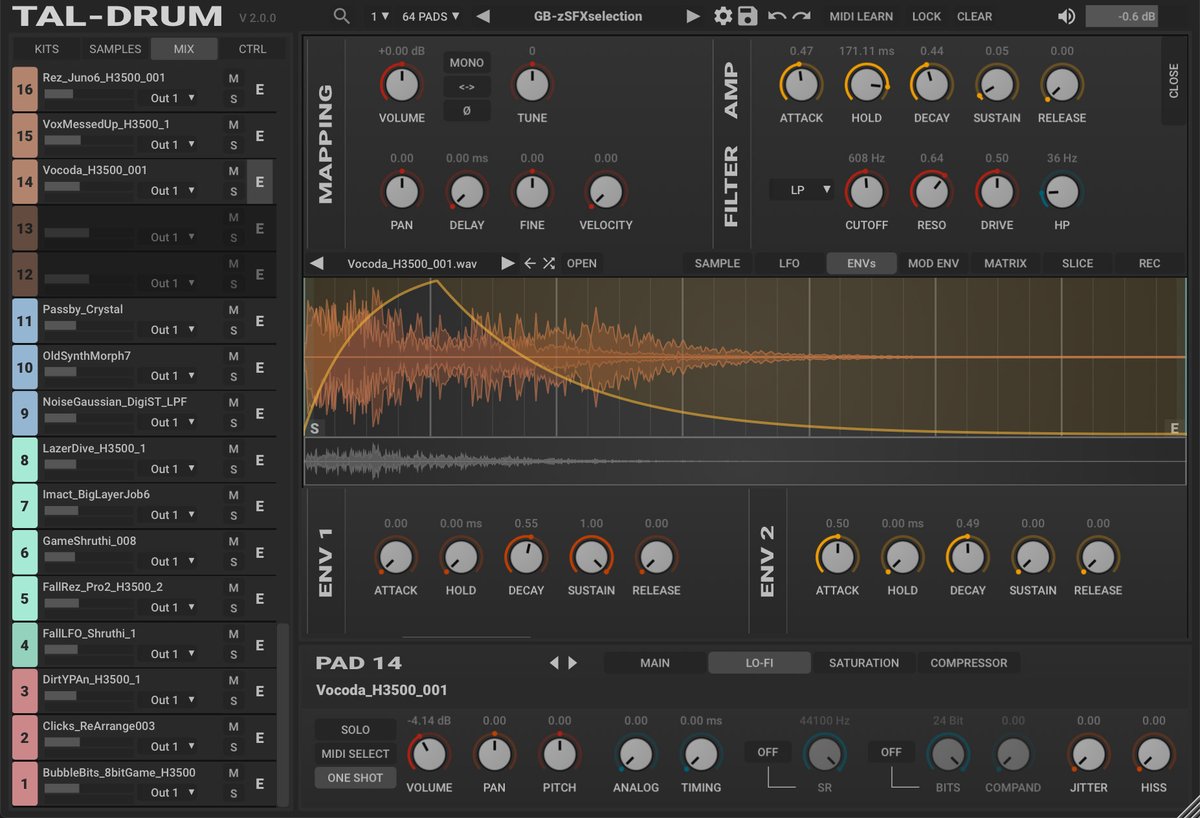The height and width of the screenshot is (818, 1200).
Task: Open edit E for Rez_Juno6_H3500_001 pad
Action: (259, 89)
